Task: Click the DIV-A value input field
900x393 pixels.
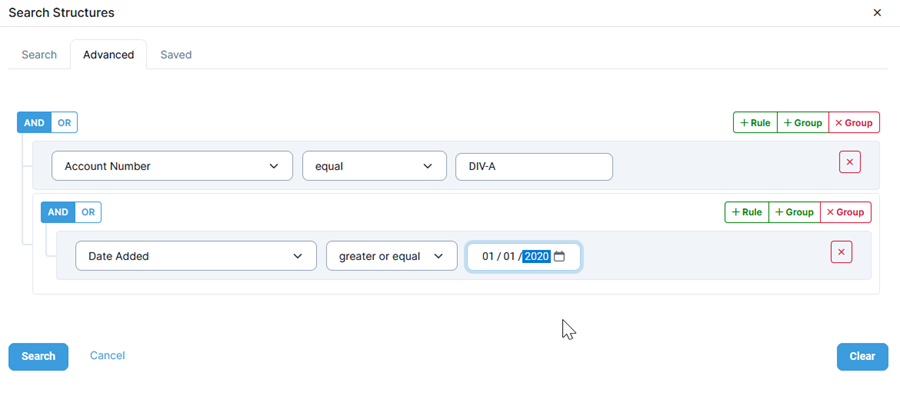Action: [534, 166]
